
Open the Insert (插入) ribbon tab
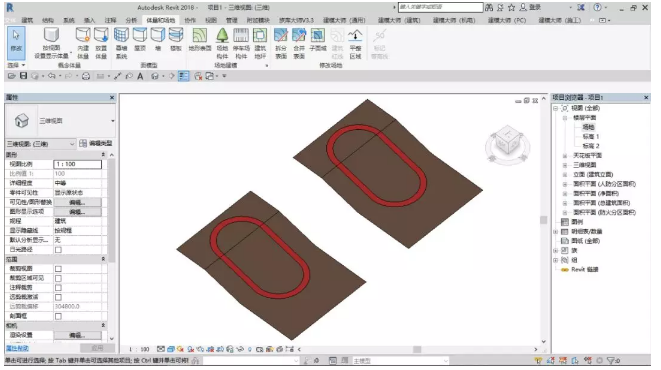[x=89, y=20]
